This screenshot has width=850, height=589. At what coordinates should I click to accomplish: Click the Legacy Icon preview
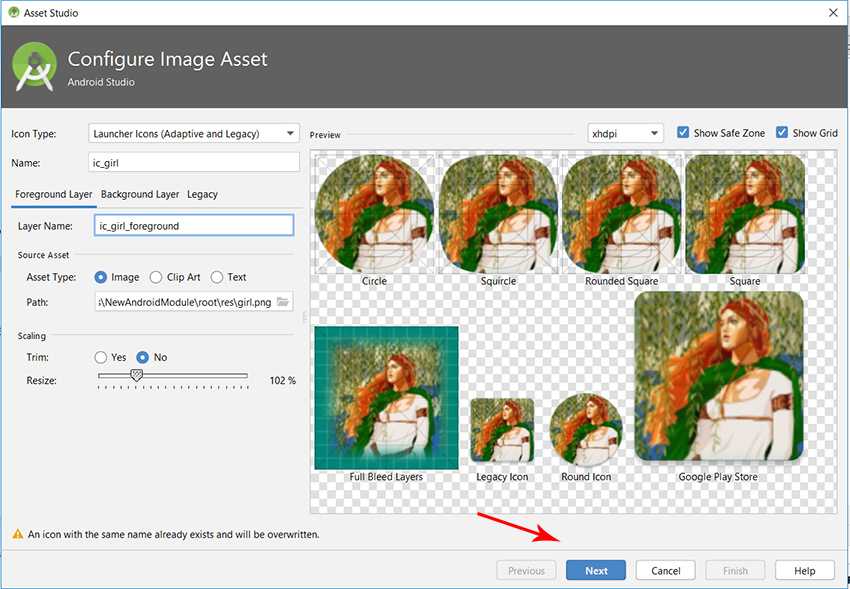click(x=502, y=432)
